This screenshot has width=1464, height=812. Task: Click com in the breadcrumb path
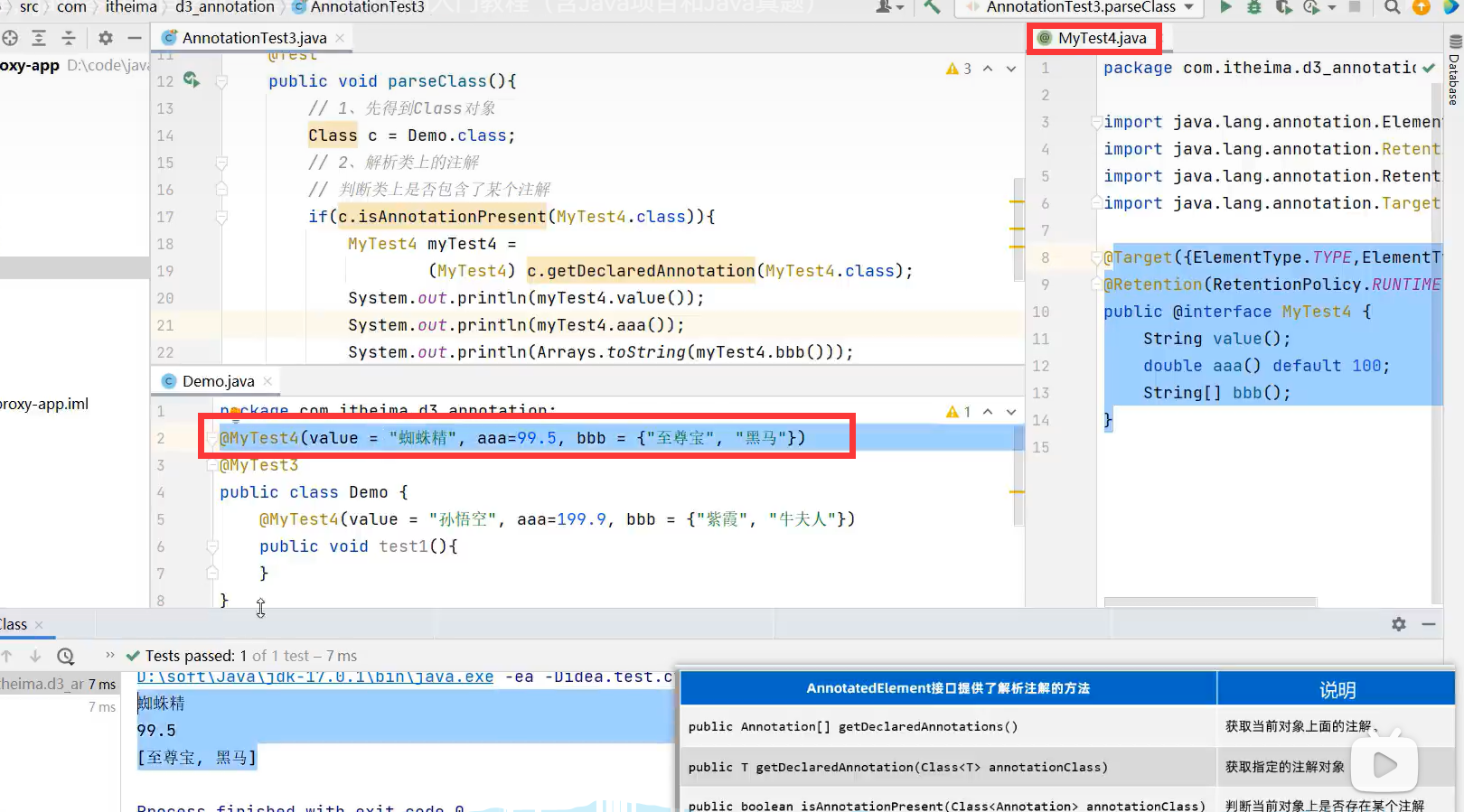tap(71, 7)
